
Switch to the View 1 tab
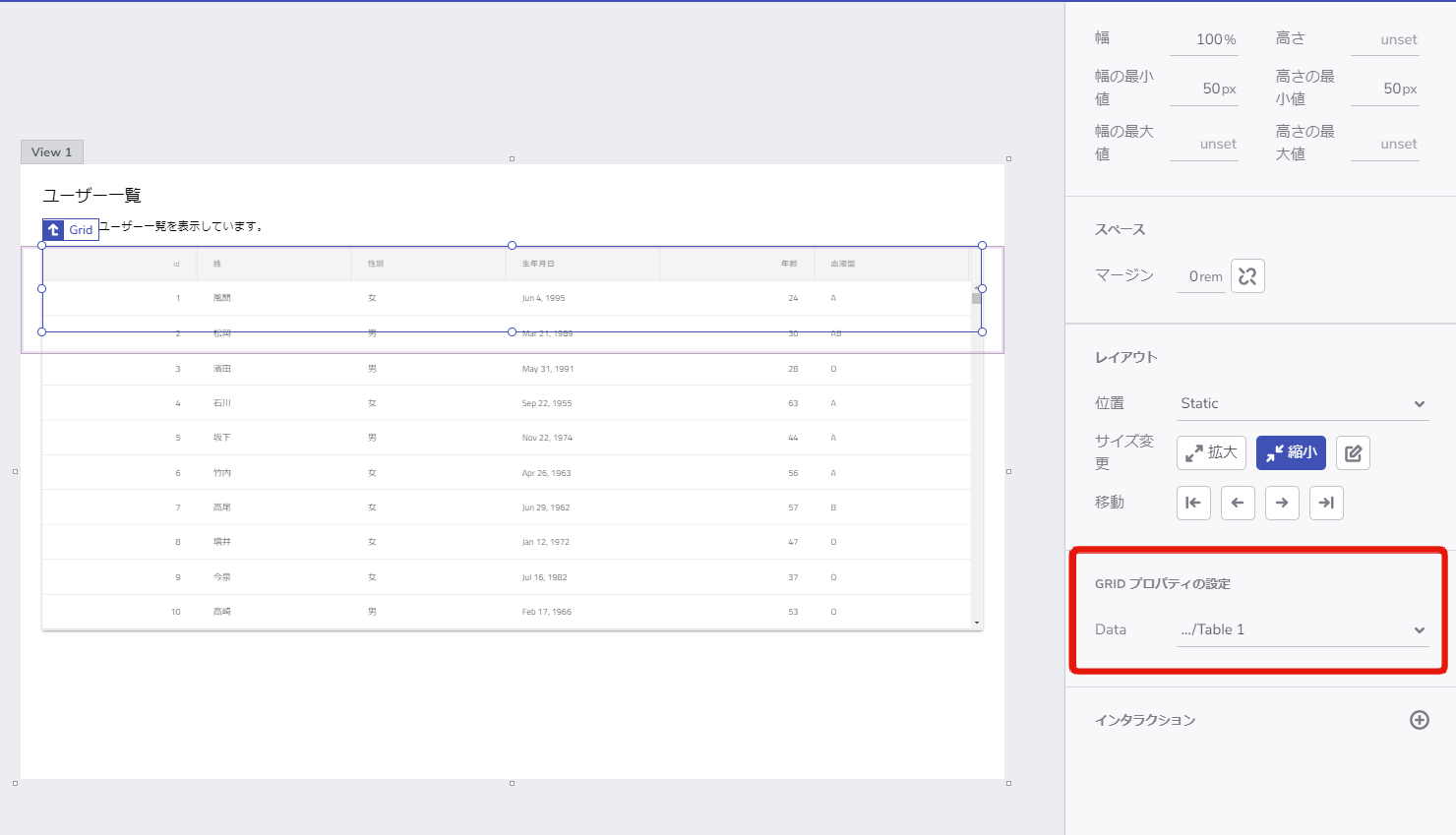click(x=51, y=151)
